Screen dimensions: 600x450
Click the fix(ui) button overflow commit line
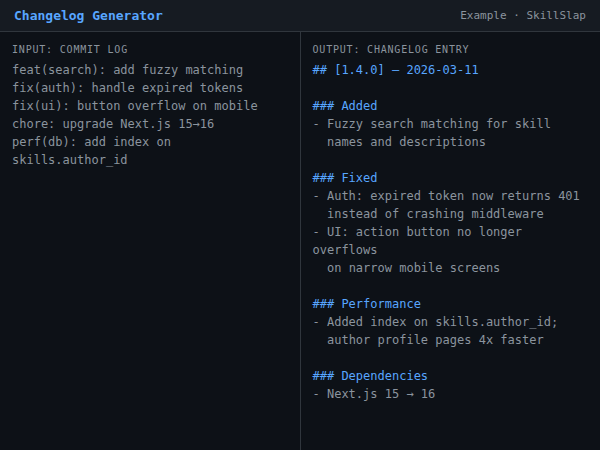point(135,106)
